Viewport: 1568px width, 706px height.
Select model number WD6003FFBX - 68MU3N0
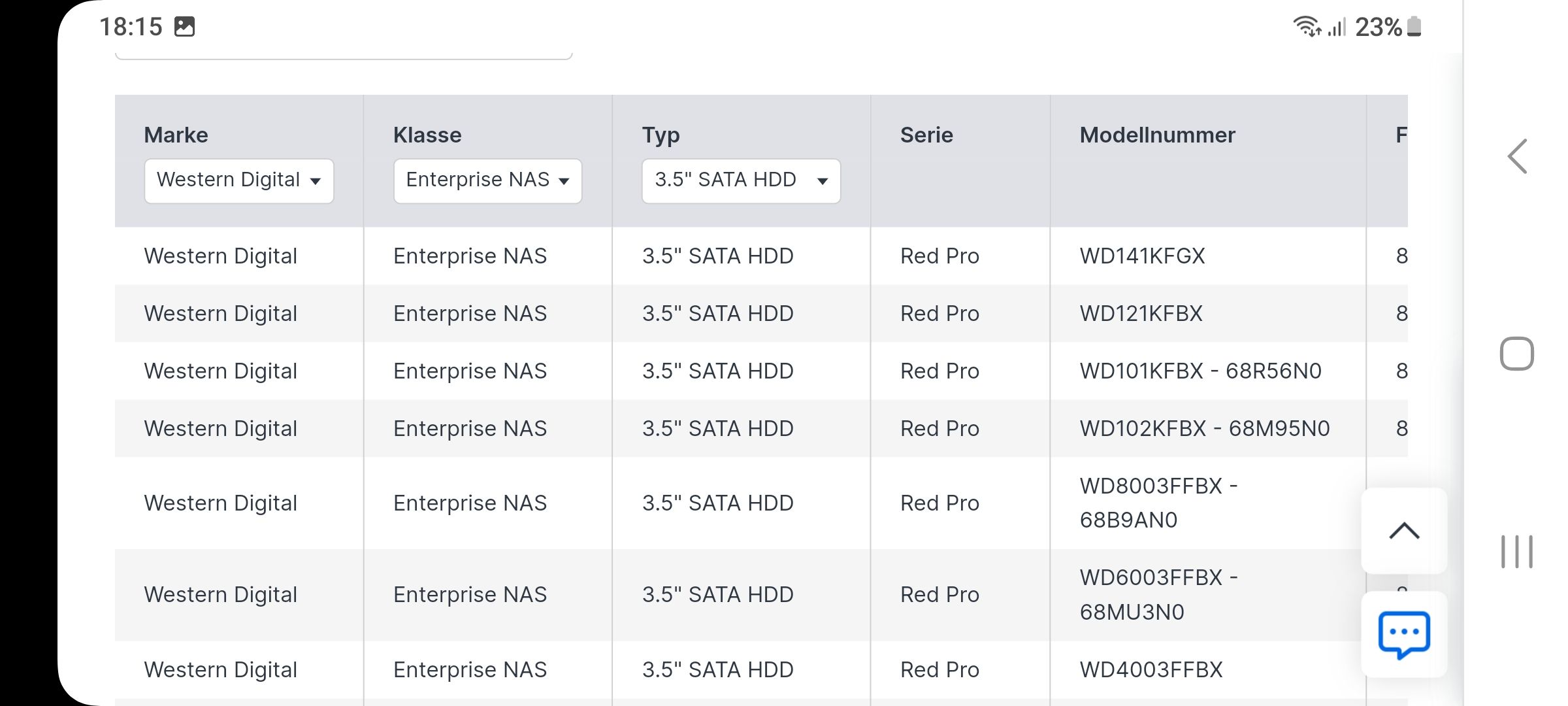click(x=1158, y=594)
